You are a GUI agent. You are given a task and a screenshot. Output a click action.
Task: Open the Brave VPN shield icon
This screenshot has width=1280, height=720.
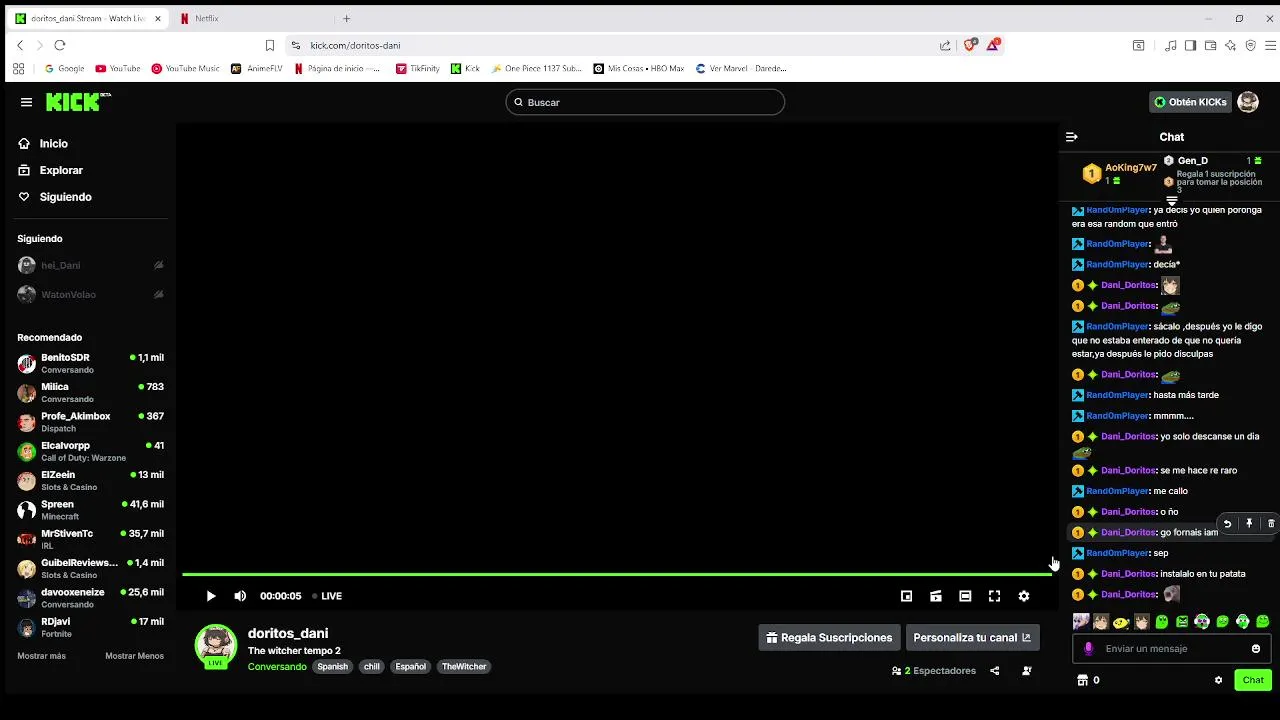[1250, 45]
